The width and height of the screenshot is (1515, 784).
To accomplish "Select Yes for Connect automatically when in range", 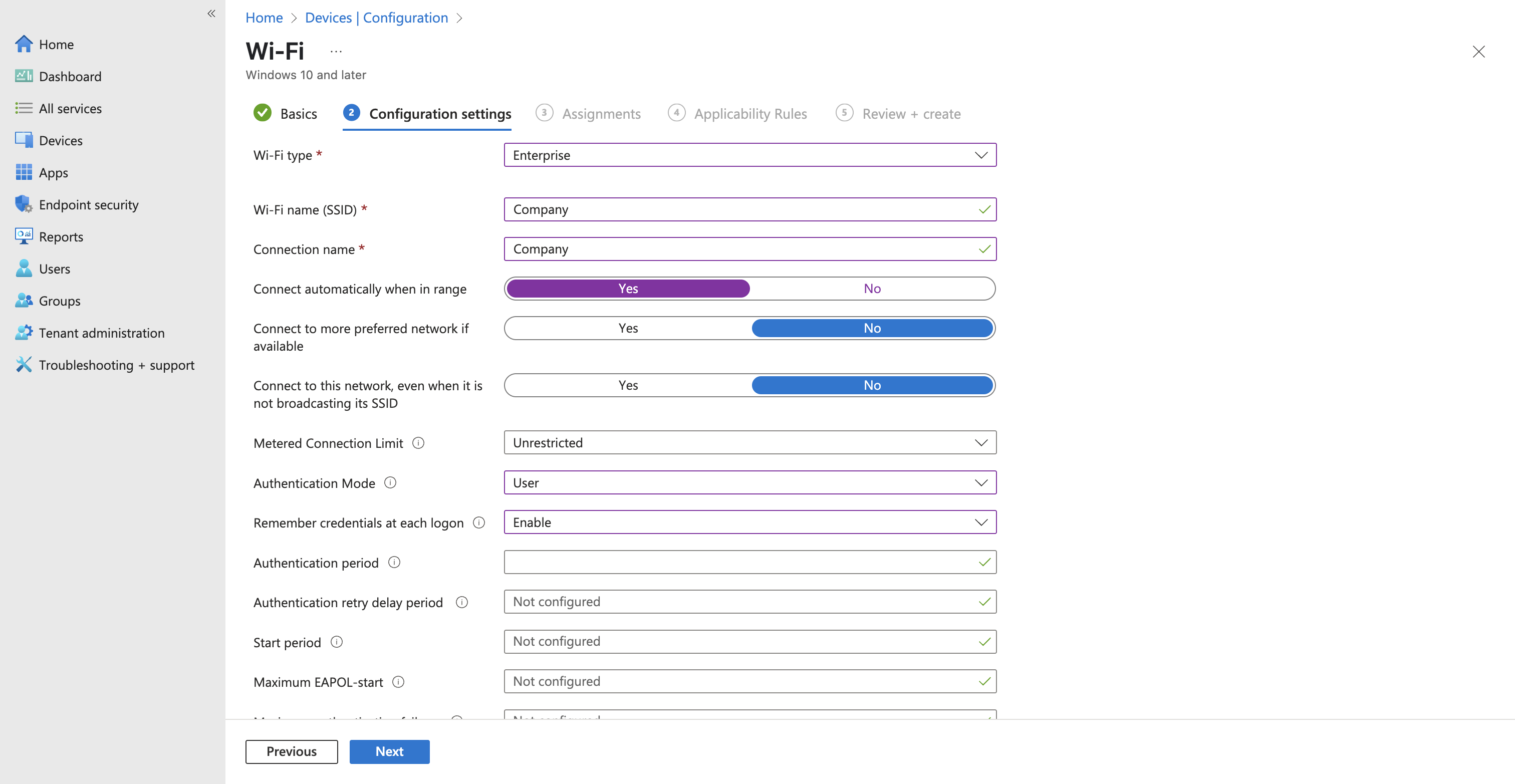I will point(628,289).
